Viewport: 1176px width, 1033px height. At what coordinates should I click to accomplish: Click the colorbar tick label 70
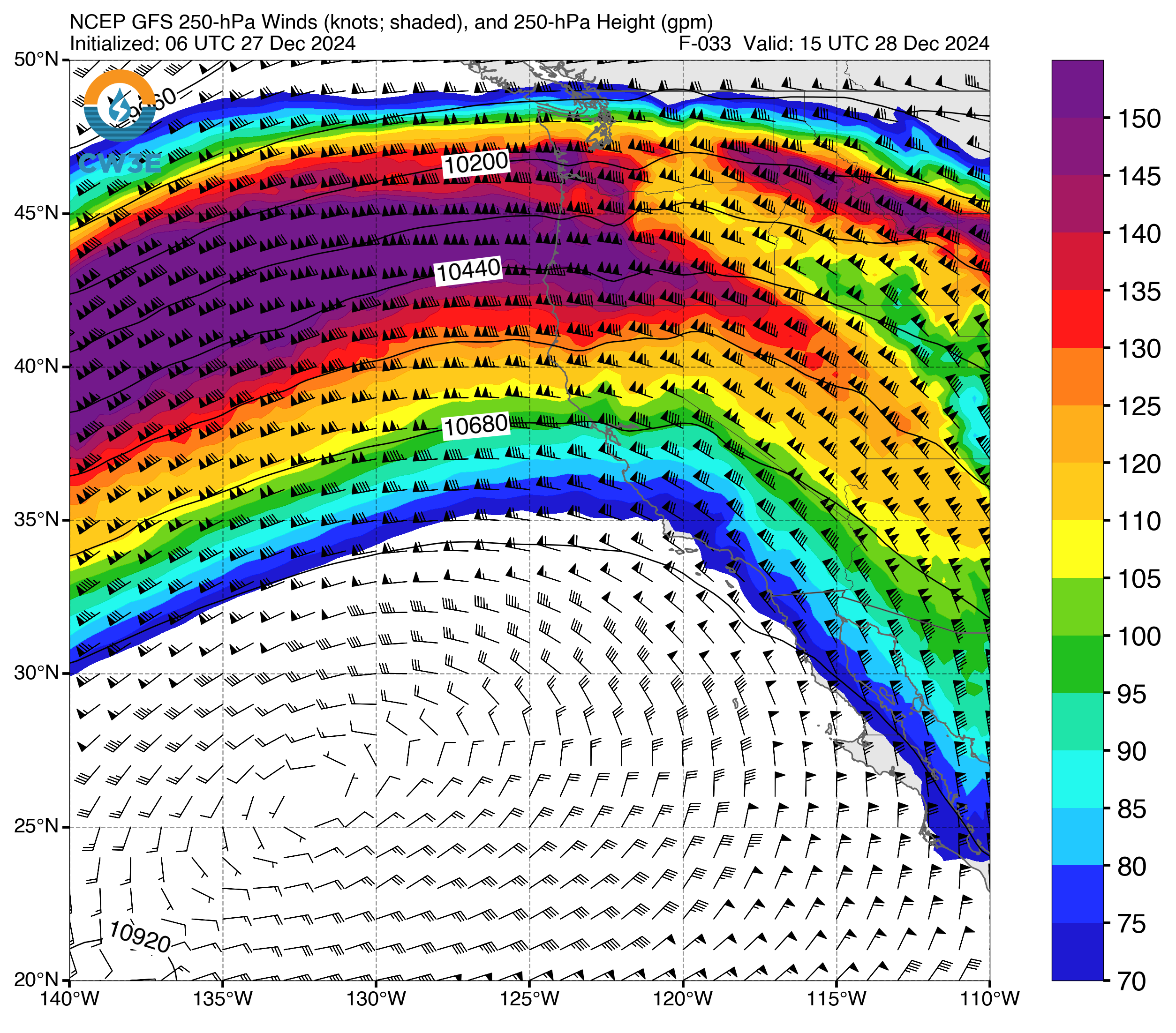[x=1132, y=982]
